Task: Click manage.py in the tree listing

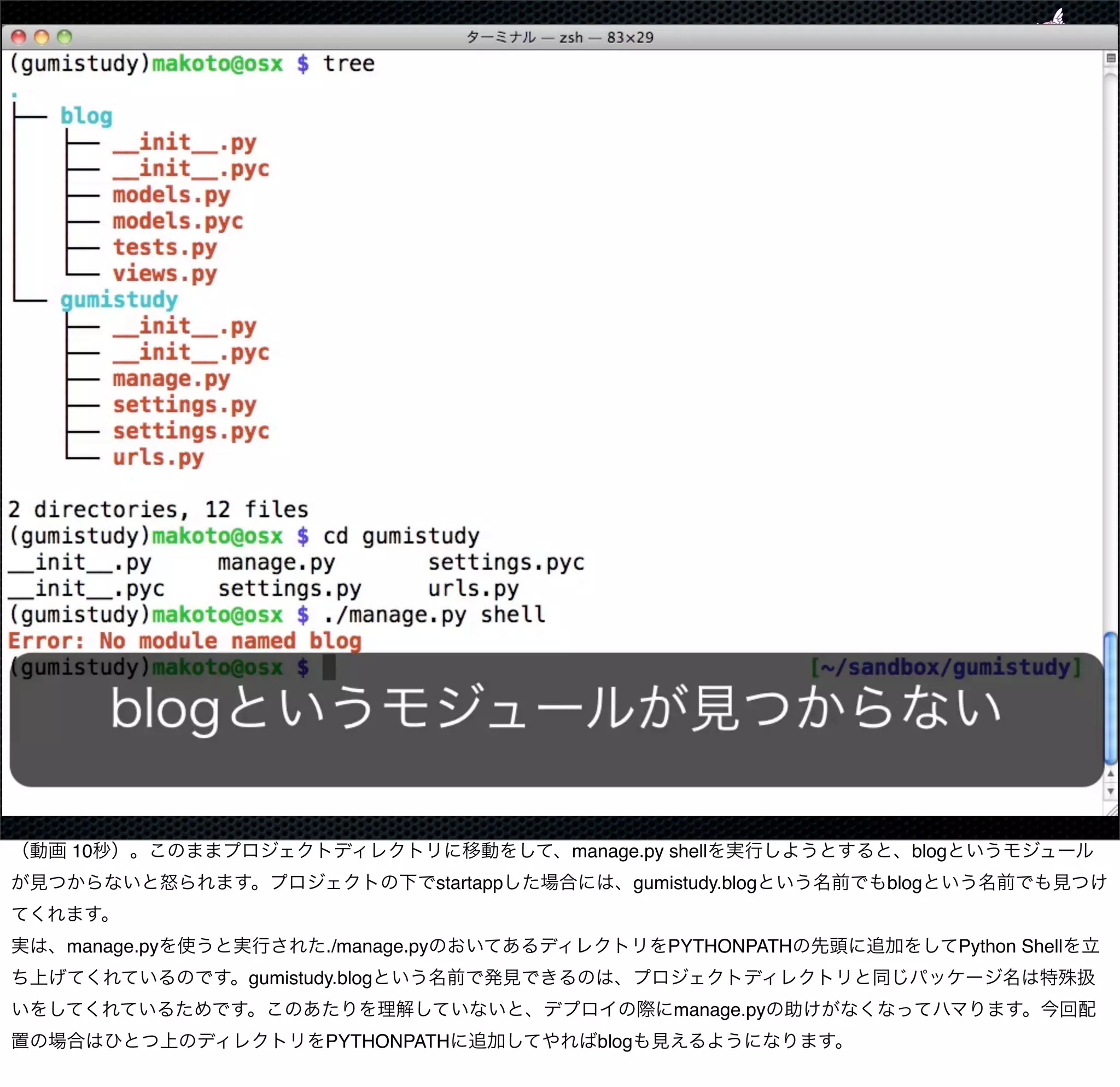Action: click(x=171, y=379)
